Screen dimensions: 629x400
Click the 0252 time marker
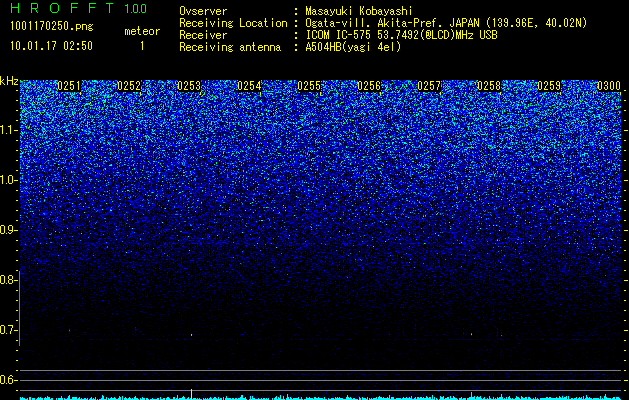point(129,86)
